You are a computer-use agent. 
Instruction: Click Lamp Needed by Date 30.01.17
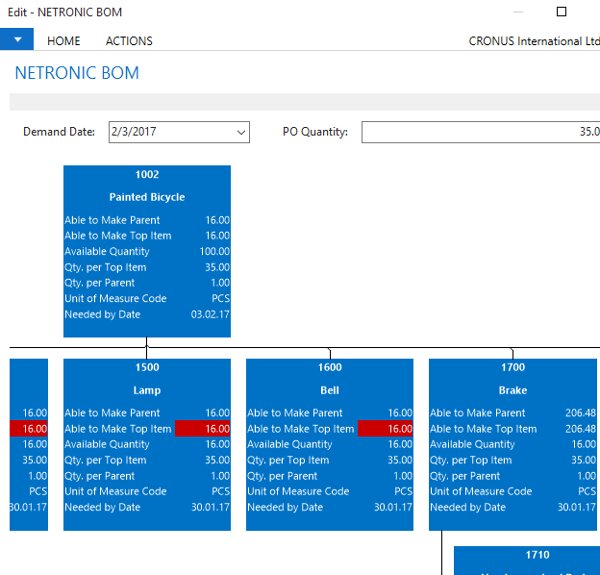click(210, 508)
